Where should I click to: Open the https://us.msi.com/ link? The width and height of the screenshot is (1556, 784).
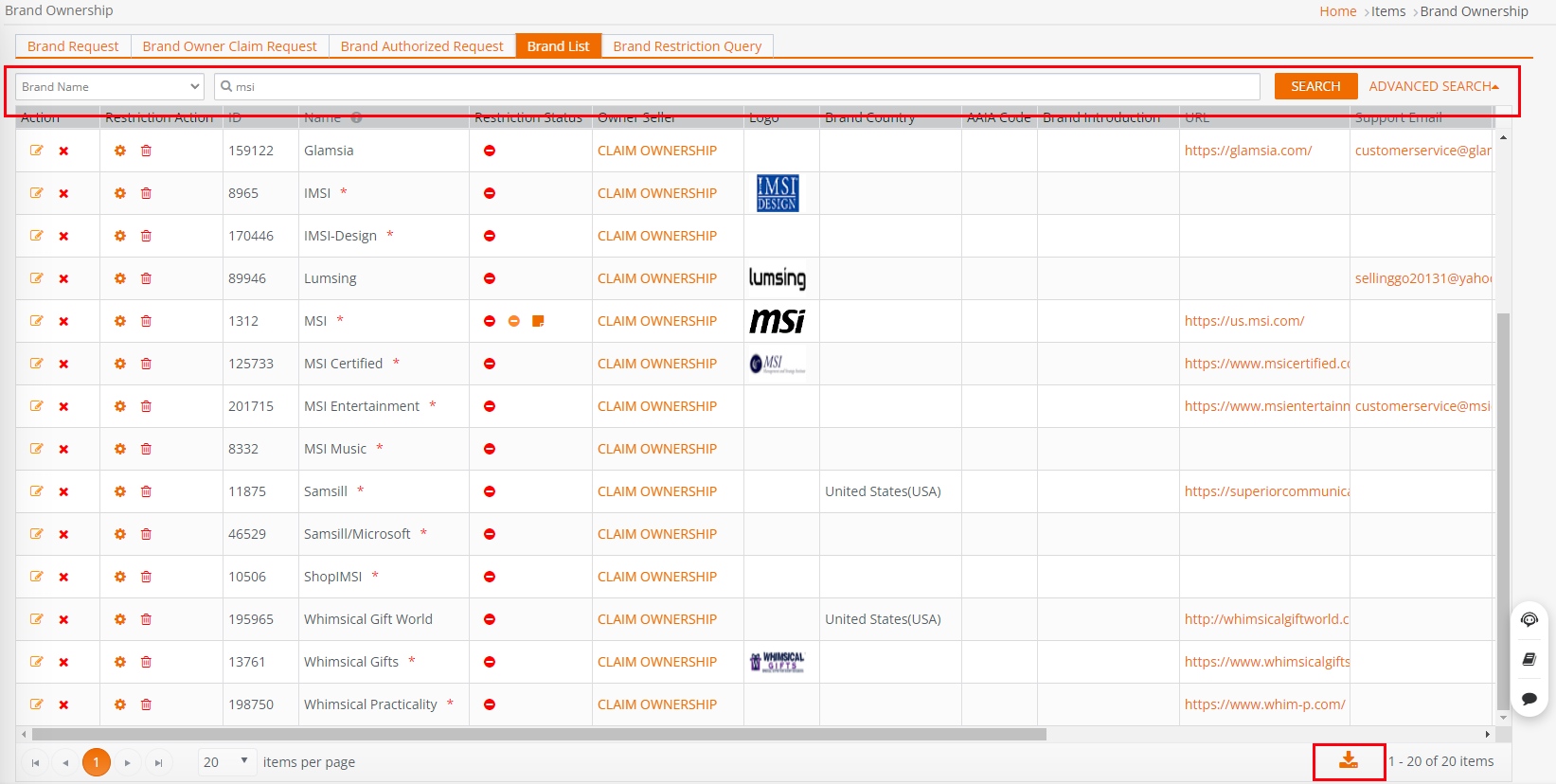(x=1244, y=321)
